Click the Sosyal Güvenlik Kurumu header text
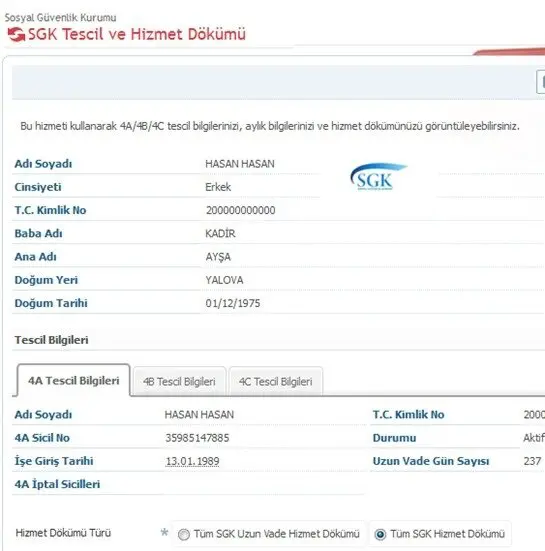This screenshot has width=545, height=551. (x=60, y=18)
